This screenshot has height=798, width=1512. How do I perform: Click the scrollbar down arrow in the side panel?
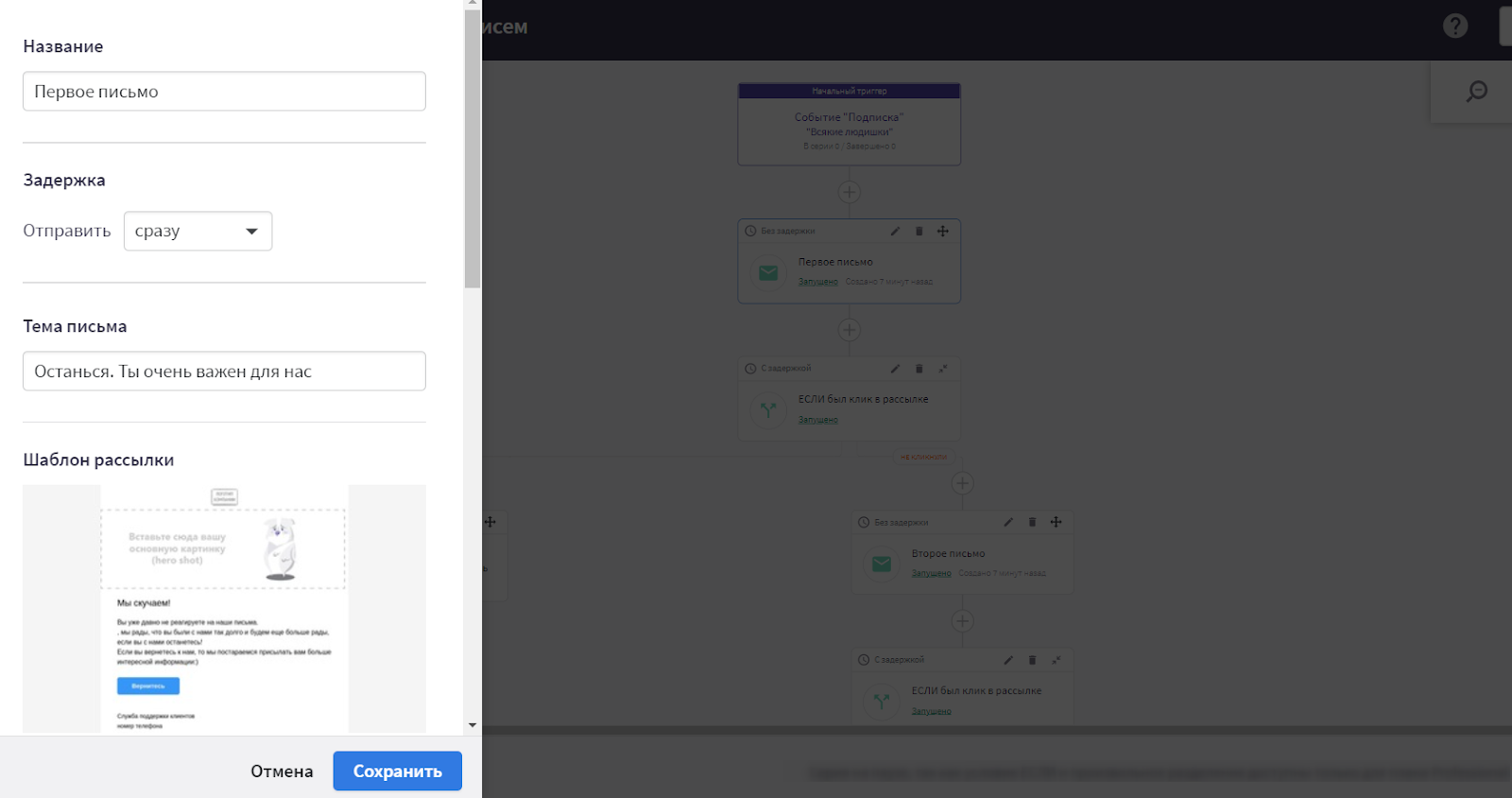point(472,726)
